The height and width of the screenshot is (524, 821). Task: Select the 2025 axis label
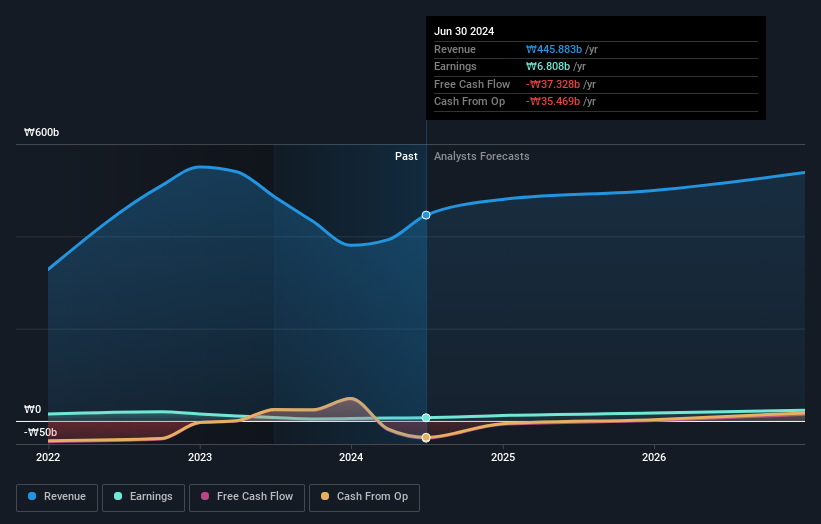click(x=503, y=458)
